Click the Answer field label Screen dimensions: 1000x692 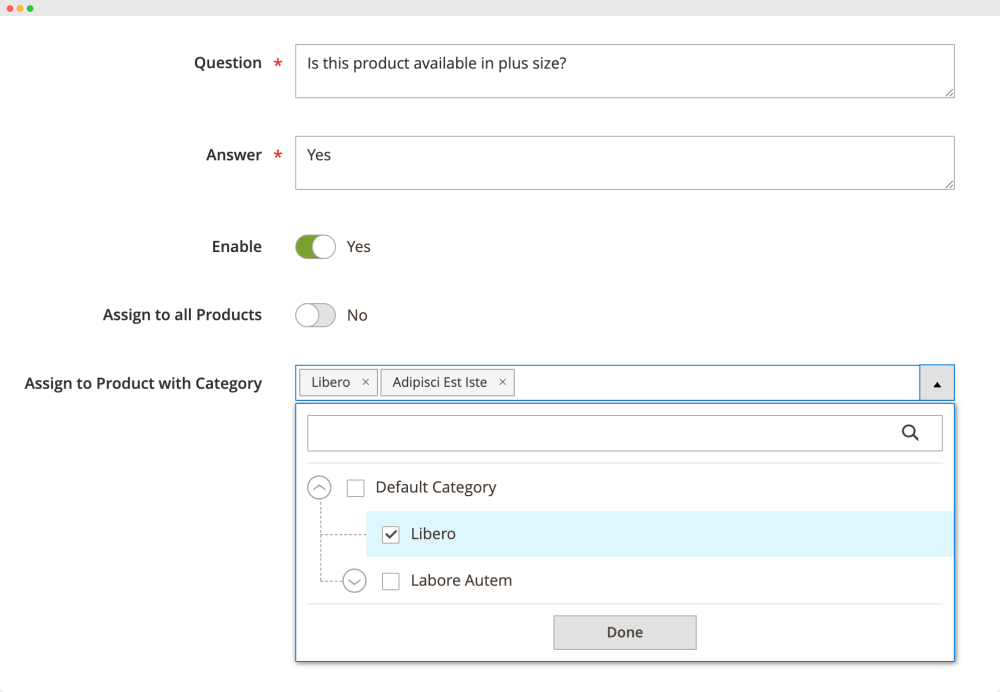[233, 155]
